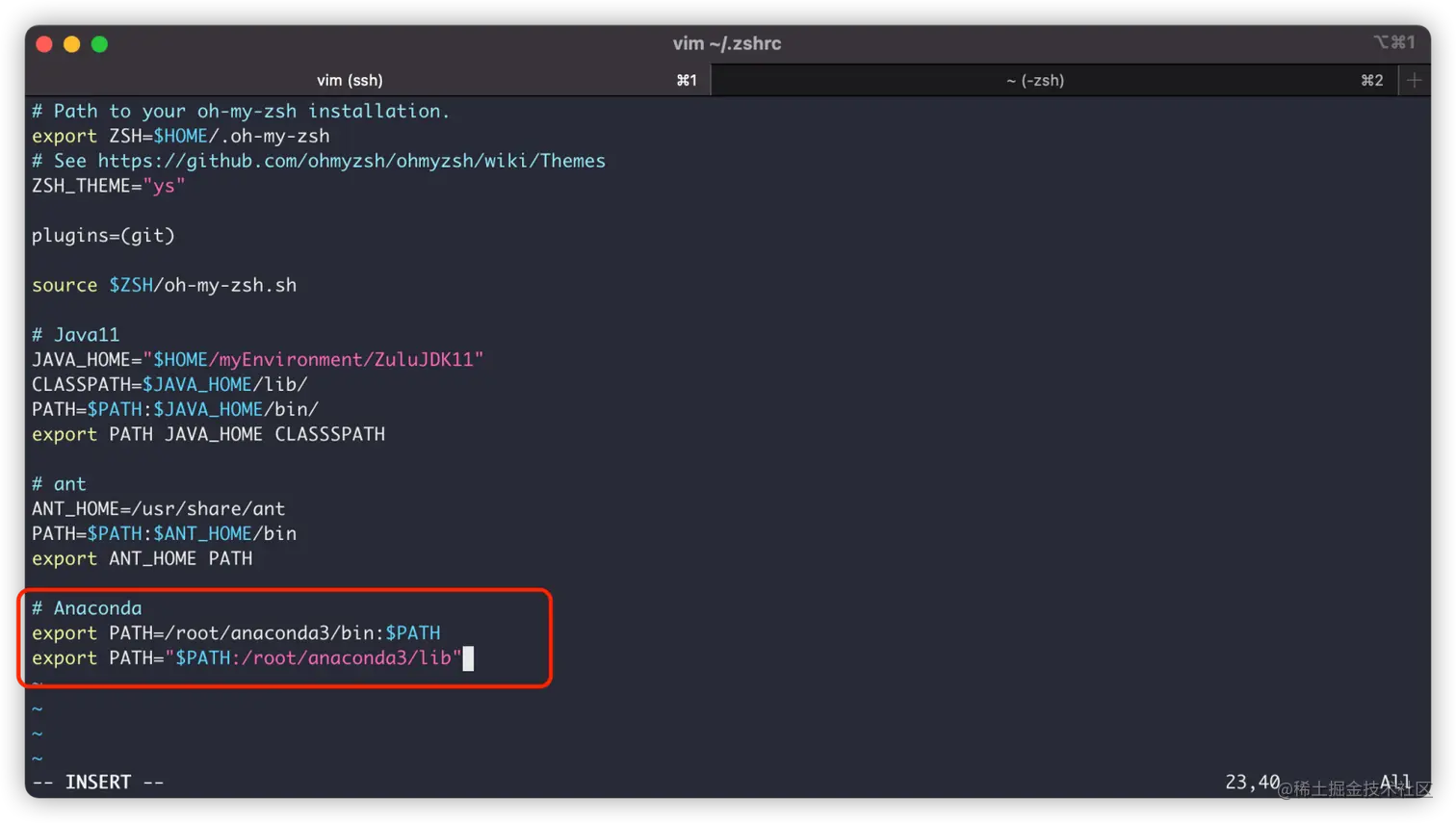Click the # Anaconda comment
This screenshot has height=823, width=1456.
pyautogui.click(x=87, y=608)
